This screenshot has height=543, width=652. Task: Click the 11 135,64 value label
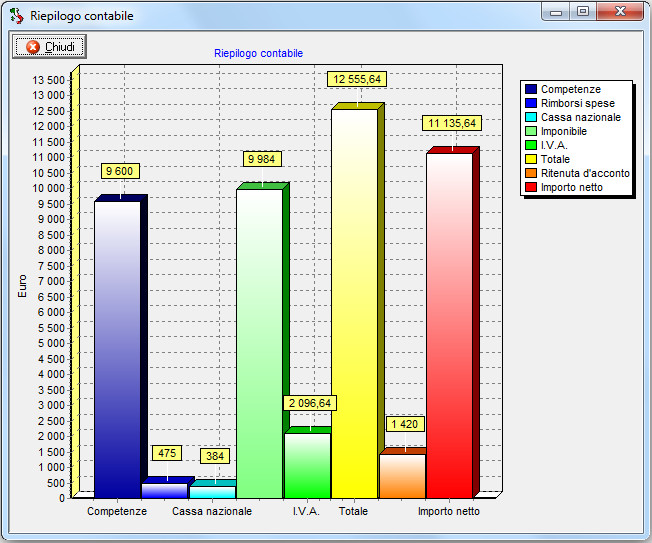pyautogui.click(x=452, y=123)
